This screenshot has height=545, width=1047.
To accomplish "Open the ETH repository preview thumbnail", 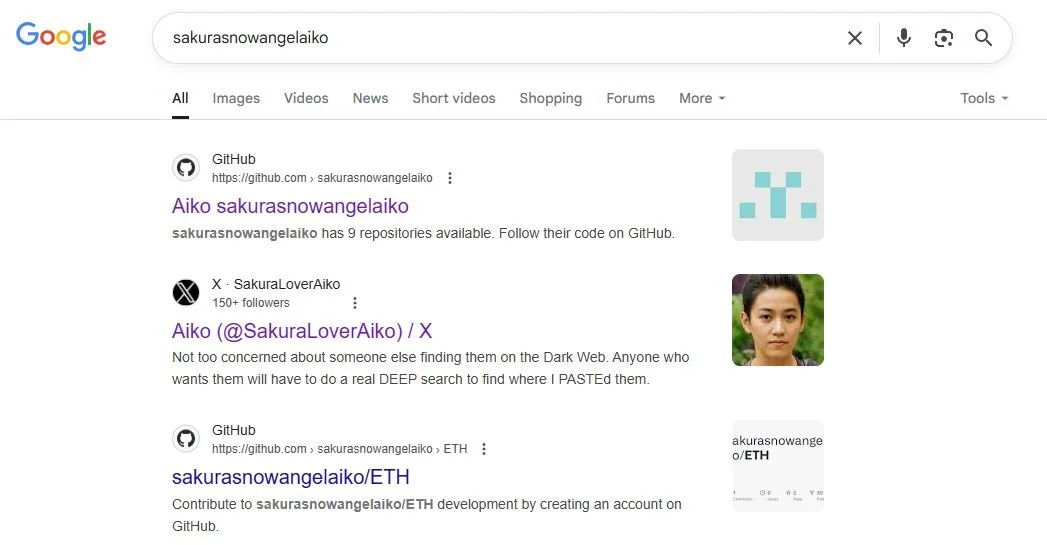I will [777, 466].
